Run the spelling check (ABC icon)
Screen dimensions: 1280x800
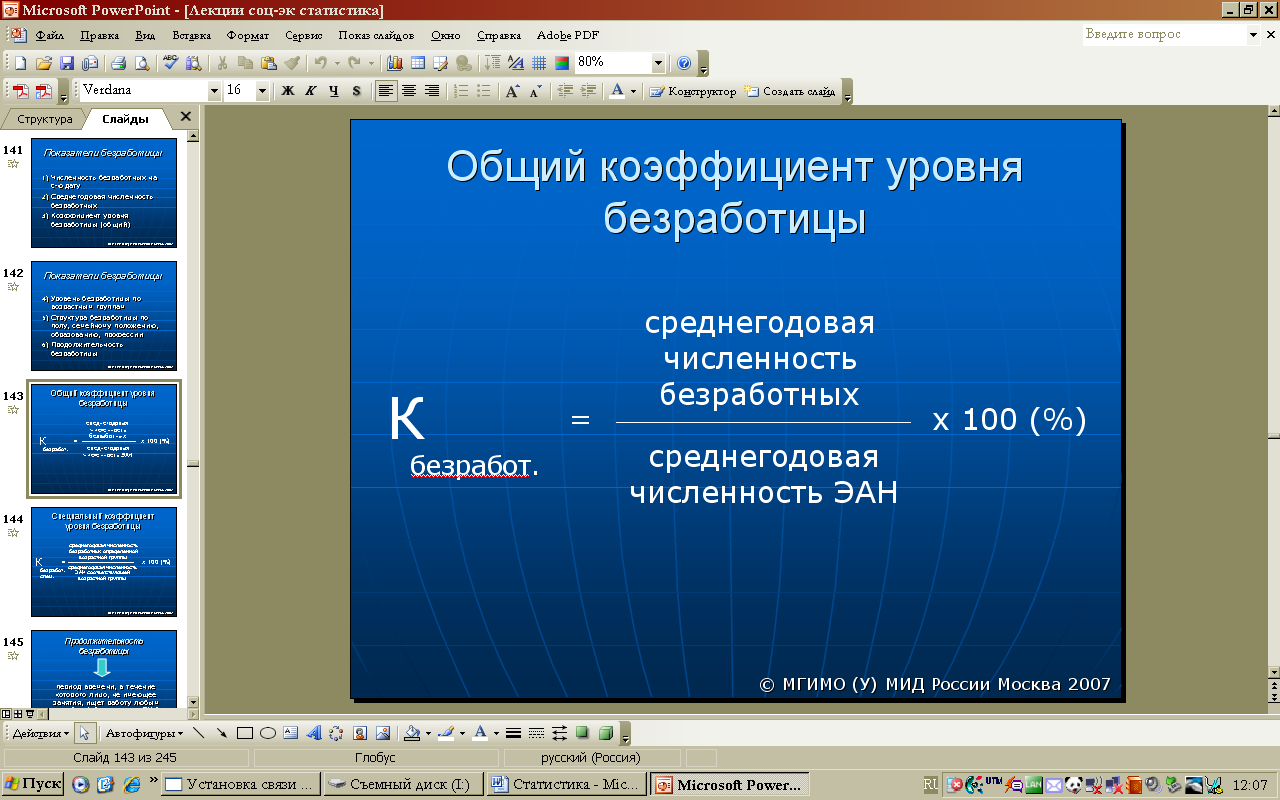click(x=171, y=62)
